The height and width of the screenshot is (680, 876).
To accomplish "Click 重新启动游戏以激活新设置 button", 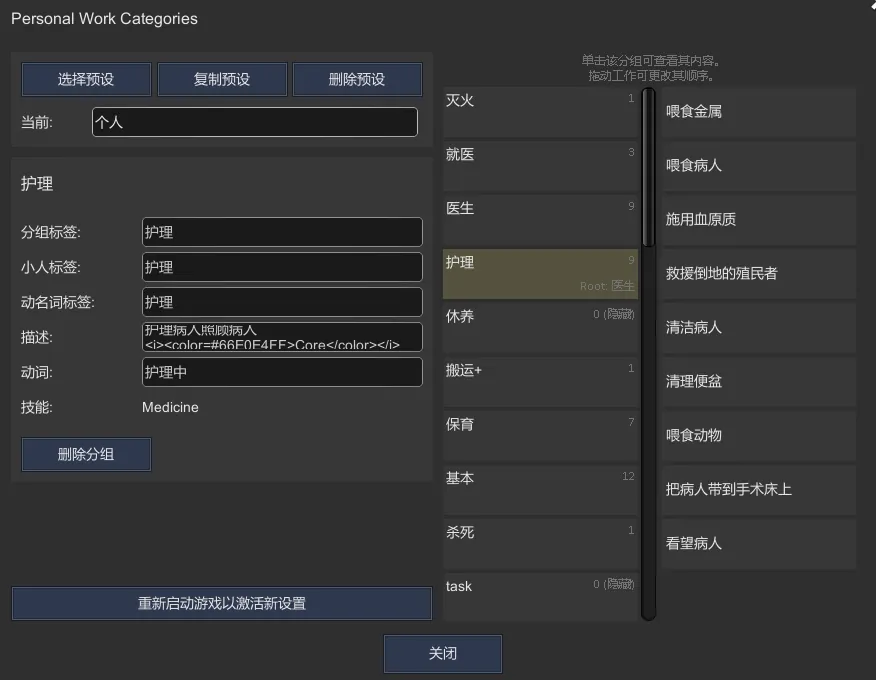I will (222, 604).
